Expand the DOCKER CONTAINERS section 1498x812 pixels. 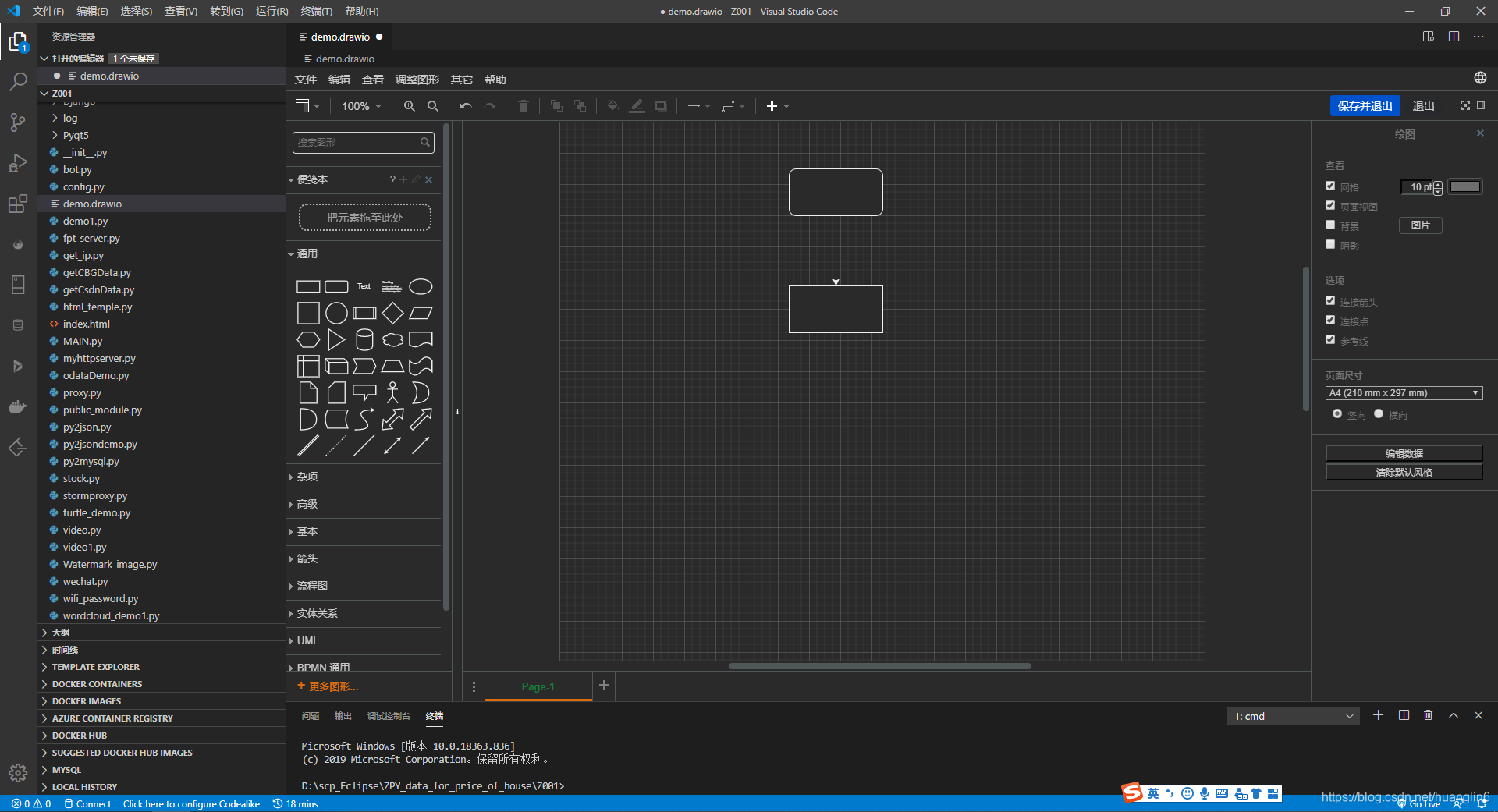pyautogui.click(x=162, y=684)
